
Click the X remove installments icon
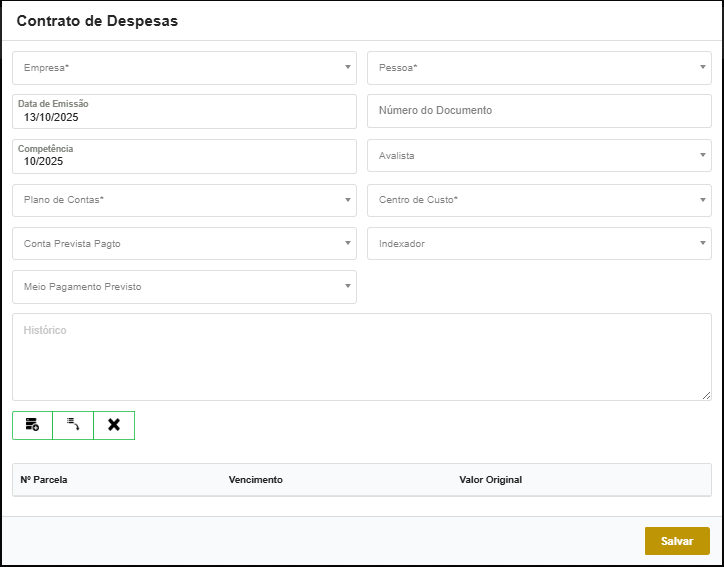(x=114, y=425)
